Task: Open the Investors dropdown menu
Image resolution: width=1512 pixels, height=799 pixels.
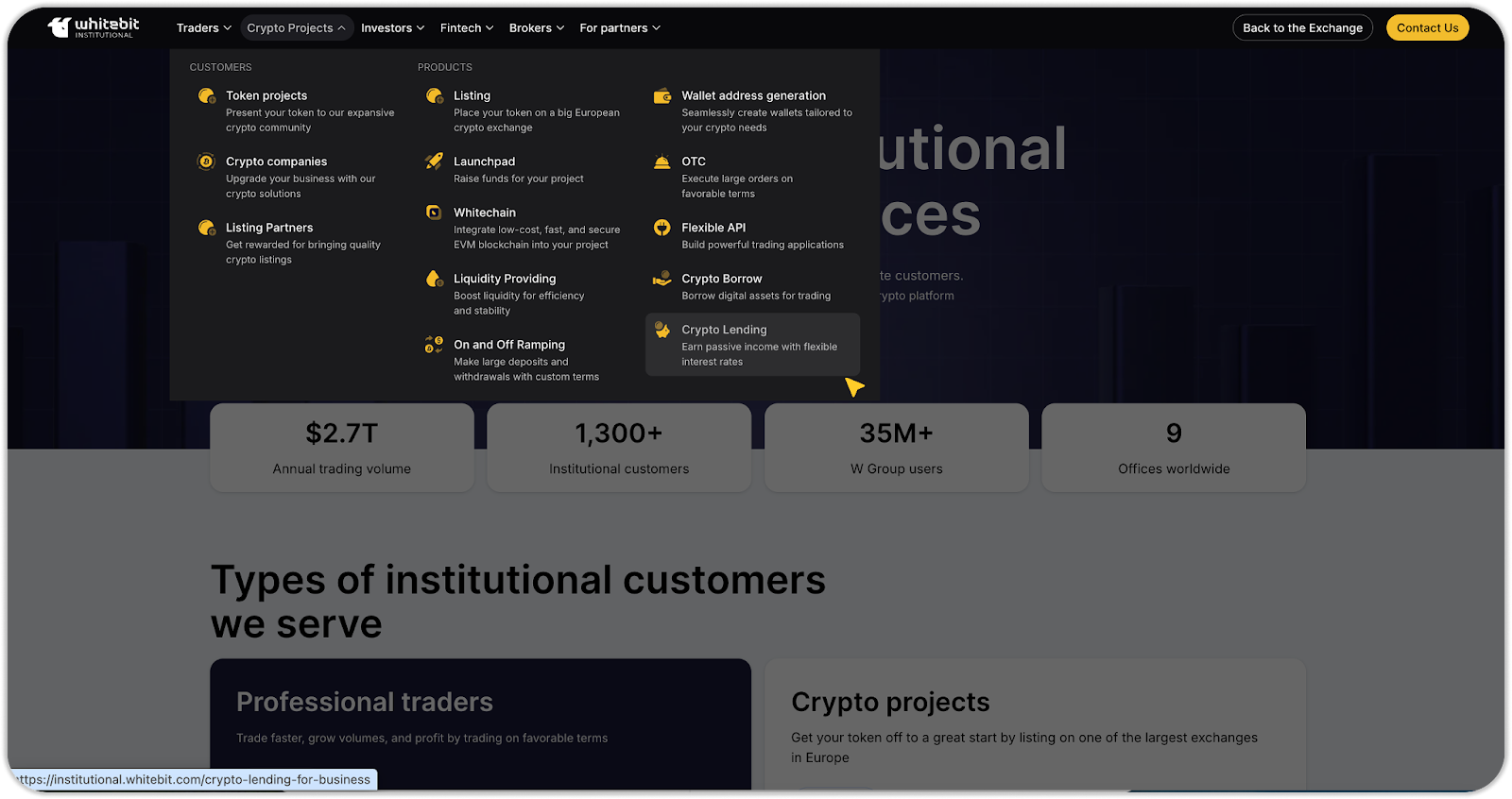Action: [x=392, y=28]
